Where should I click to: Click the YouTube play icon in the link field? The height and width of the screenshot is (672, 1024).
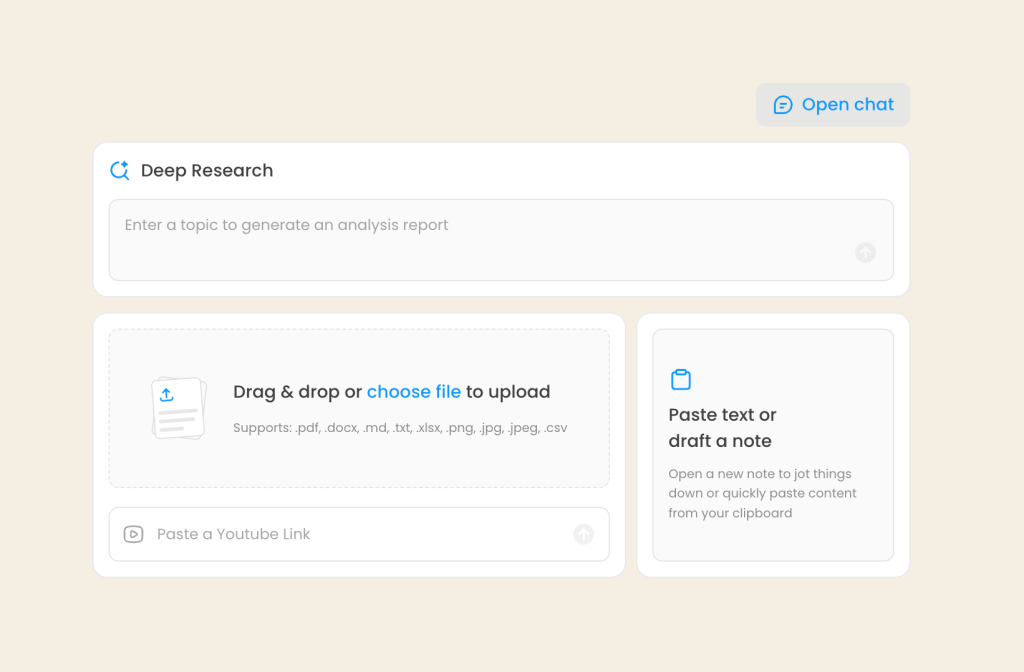click(x=133, y=534)
